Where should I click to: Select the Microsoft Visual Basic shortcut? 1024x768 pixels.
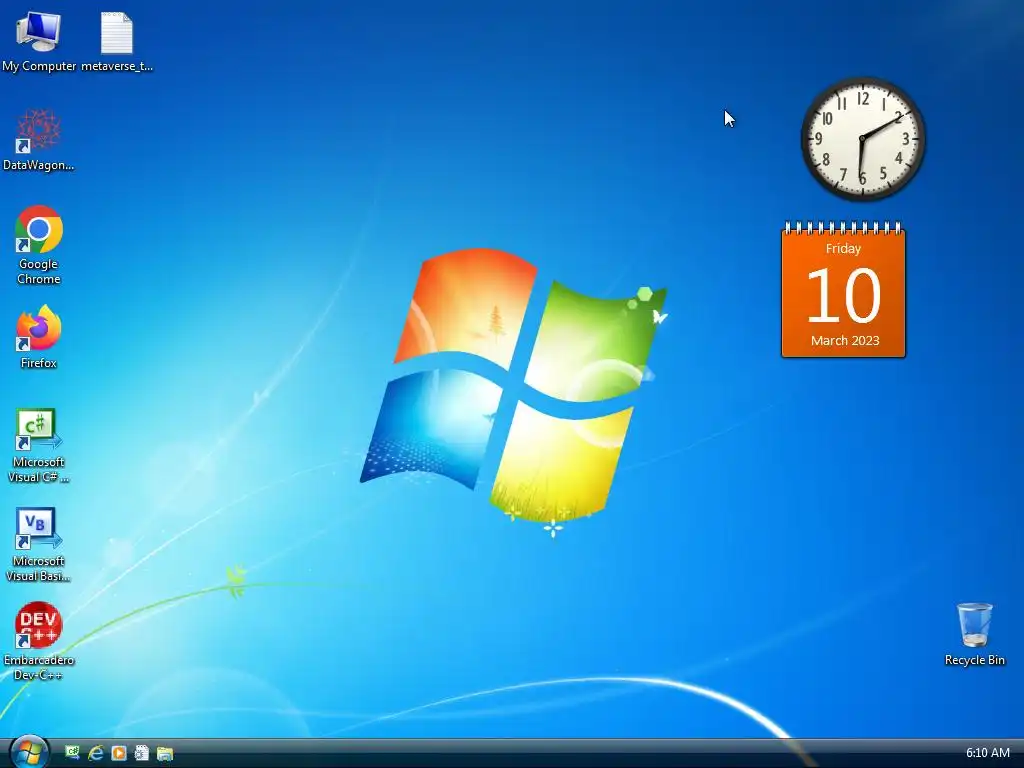(39, 545)
